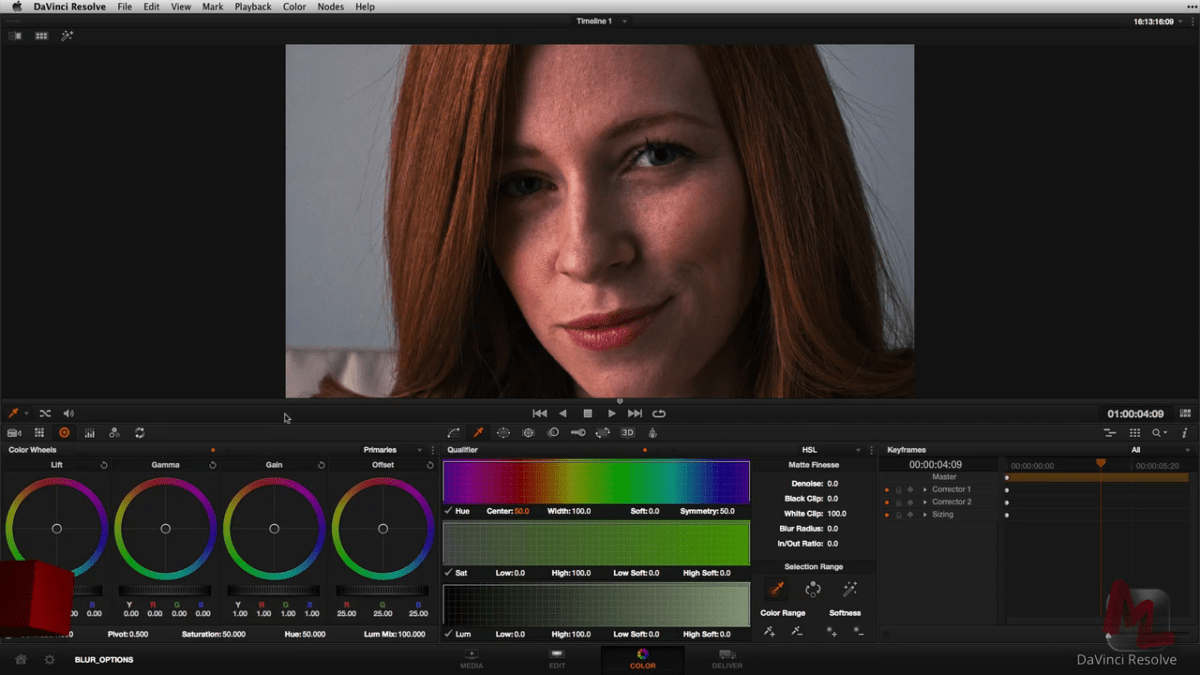Open the RGB Mixer grid icon
This screenshot has height=675, width=1200.
(x=38, y=432)
